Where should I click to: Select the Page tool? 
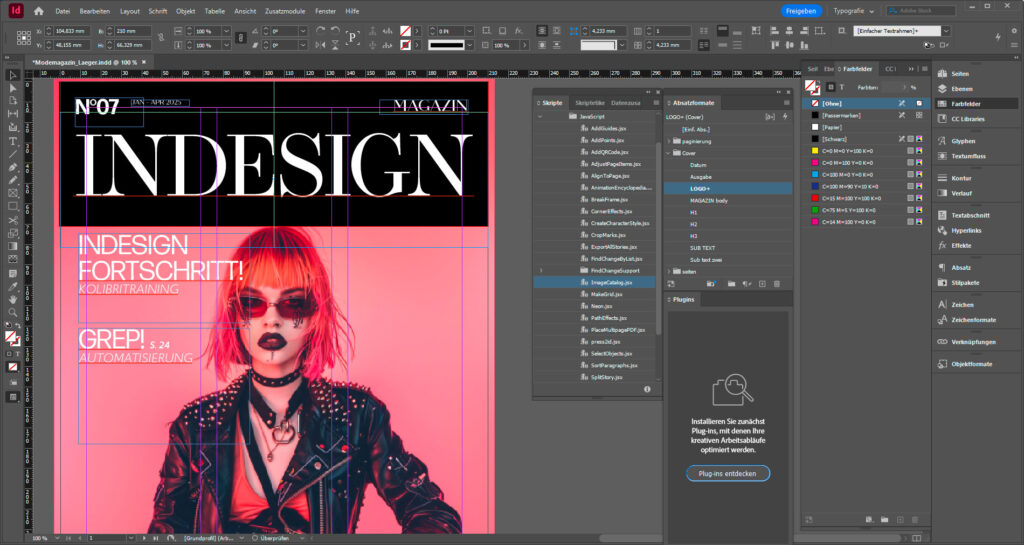pyautogui.click(x=12, y=101)
